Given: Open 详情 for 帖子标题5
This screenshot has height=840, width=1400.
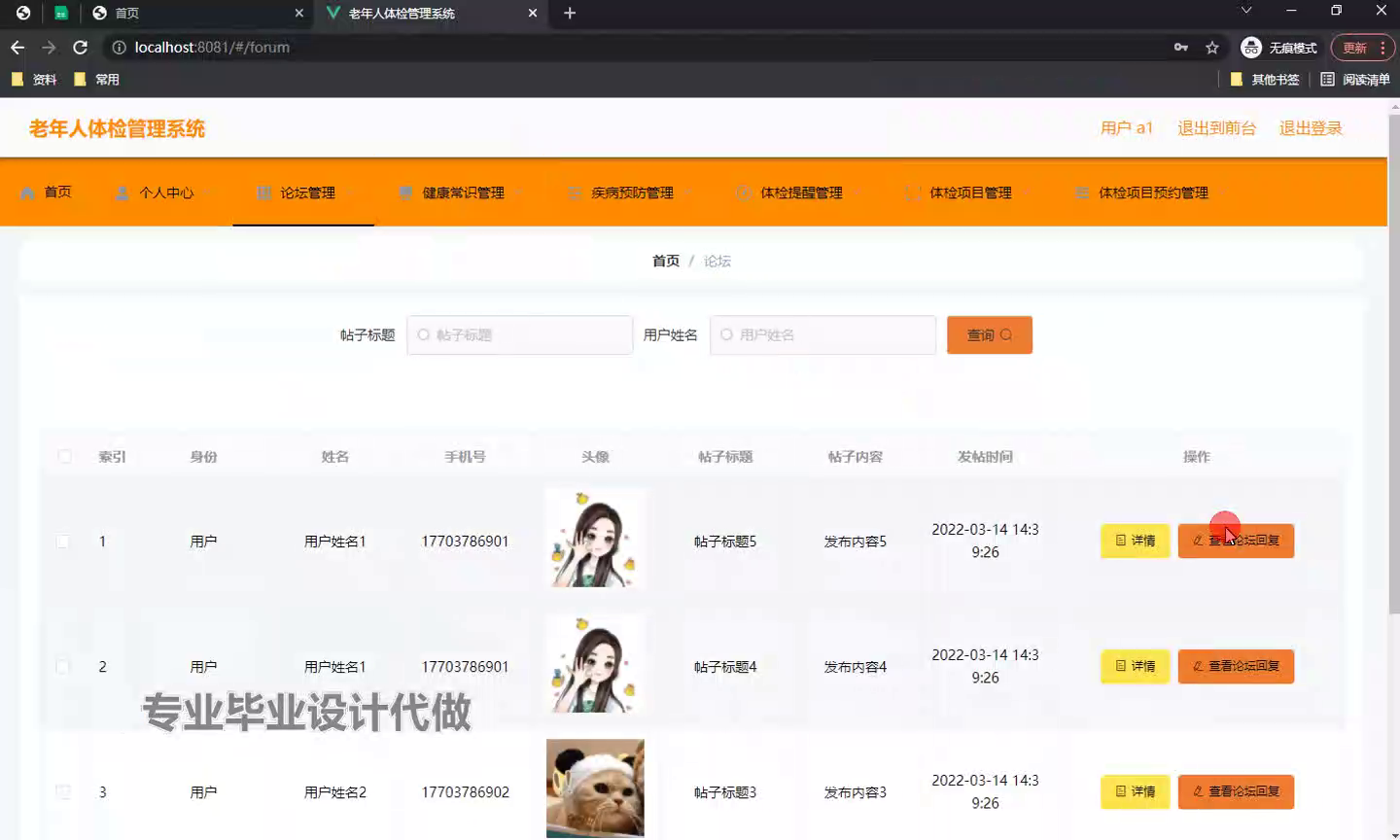Looking at the screenshot, I should [1135, 541].
